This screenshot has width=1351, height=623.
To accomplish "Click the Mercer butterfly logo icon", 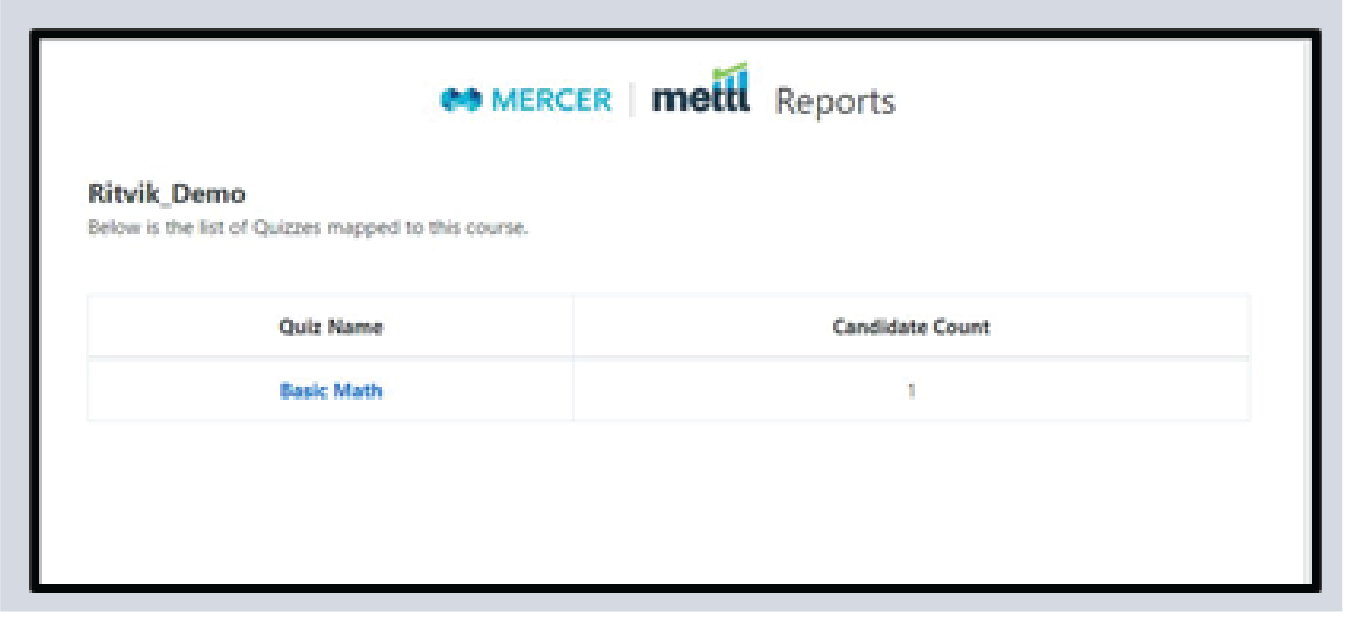I will tap(462, 100).
